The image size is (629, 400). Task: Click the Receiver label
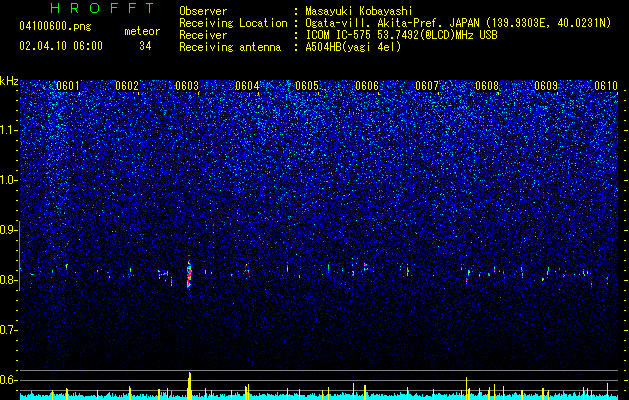coord(203,35)
